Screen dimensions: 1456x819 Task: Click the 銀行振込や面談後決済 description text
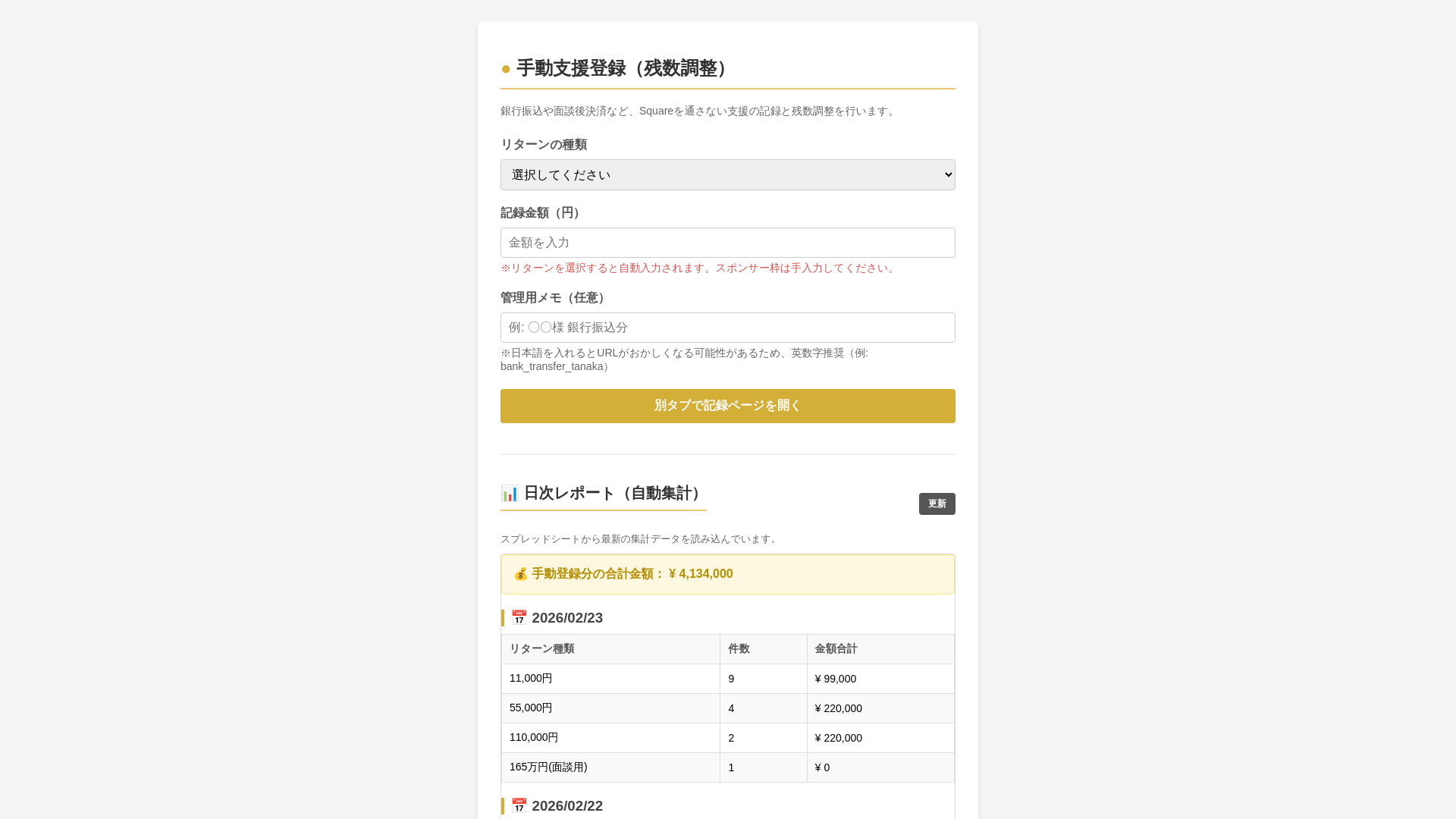699,111
